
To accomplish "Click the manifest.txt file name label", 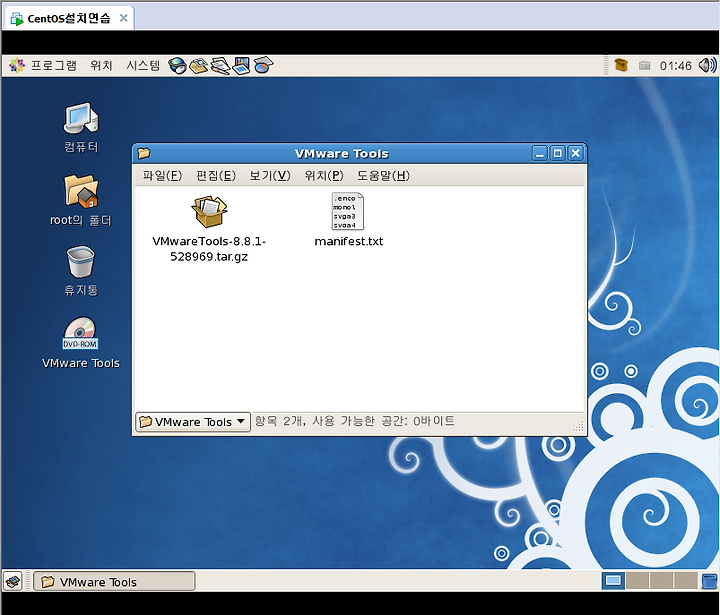I will pyautogui.click(x=349, y=241).
